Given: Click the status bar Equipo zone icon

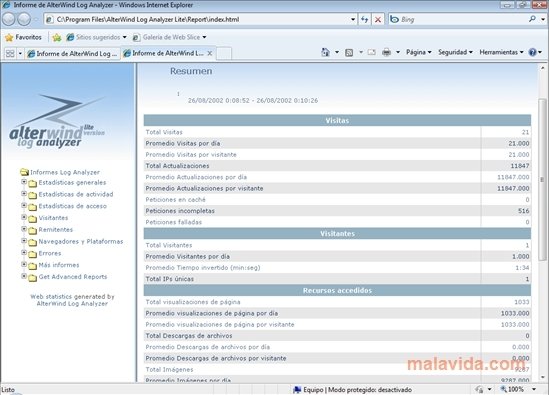Looking at the screenshot, I should coord(297,389).
